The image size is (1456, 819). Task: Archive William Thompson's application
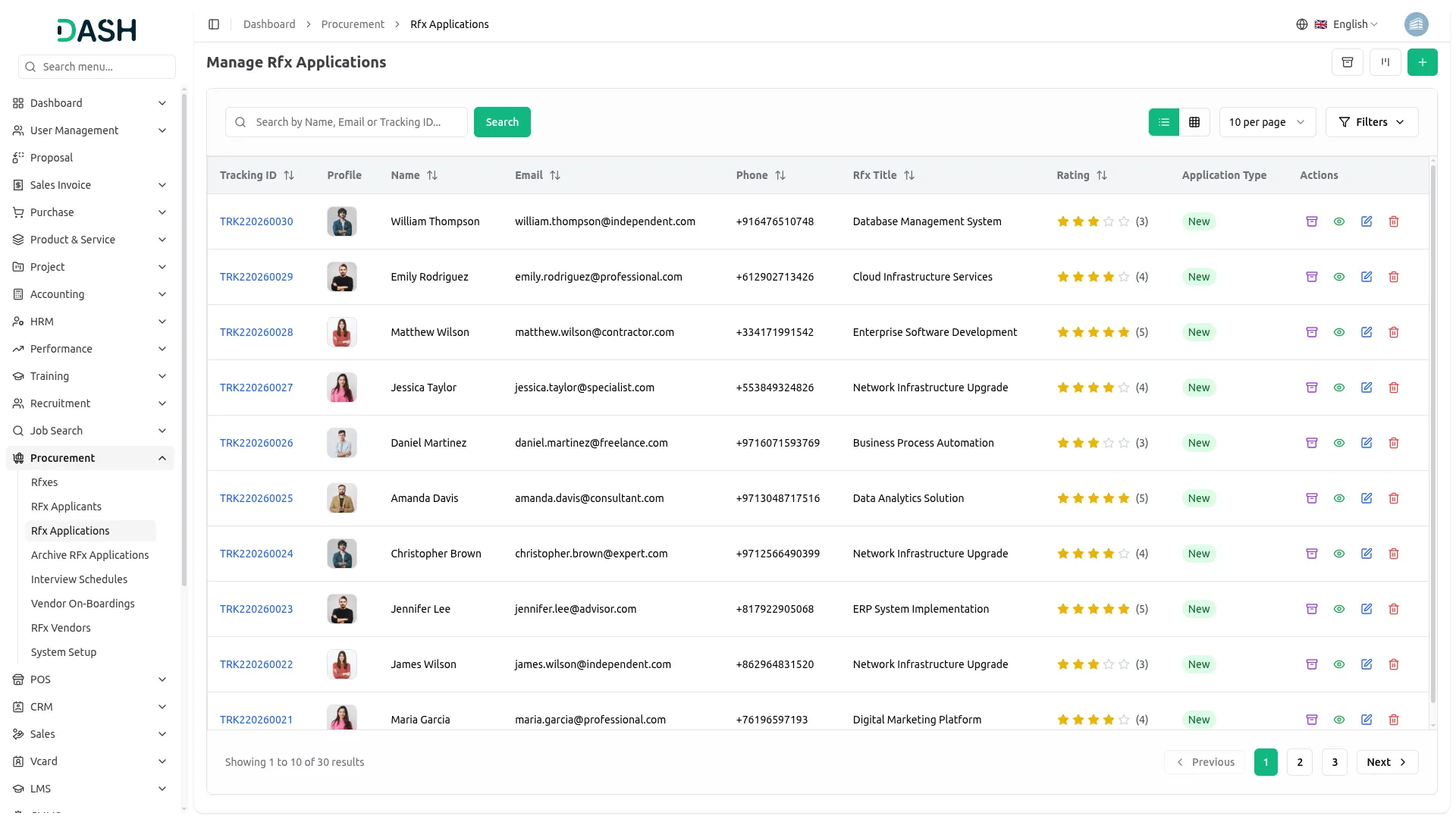(1312, 221)
